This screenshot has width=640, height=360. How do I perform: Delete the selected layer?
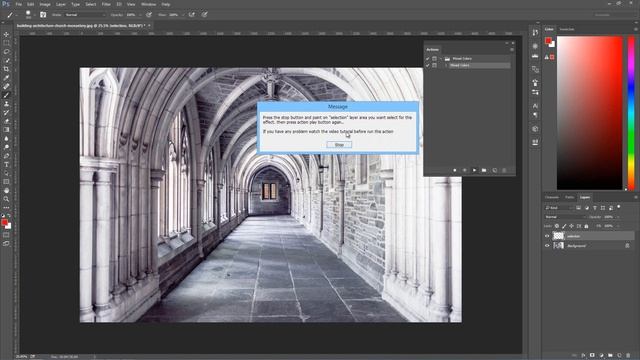point(628,356)
